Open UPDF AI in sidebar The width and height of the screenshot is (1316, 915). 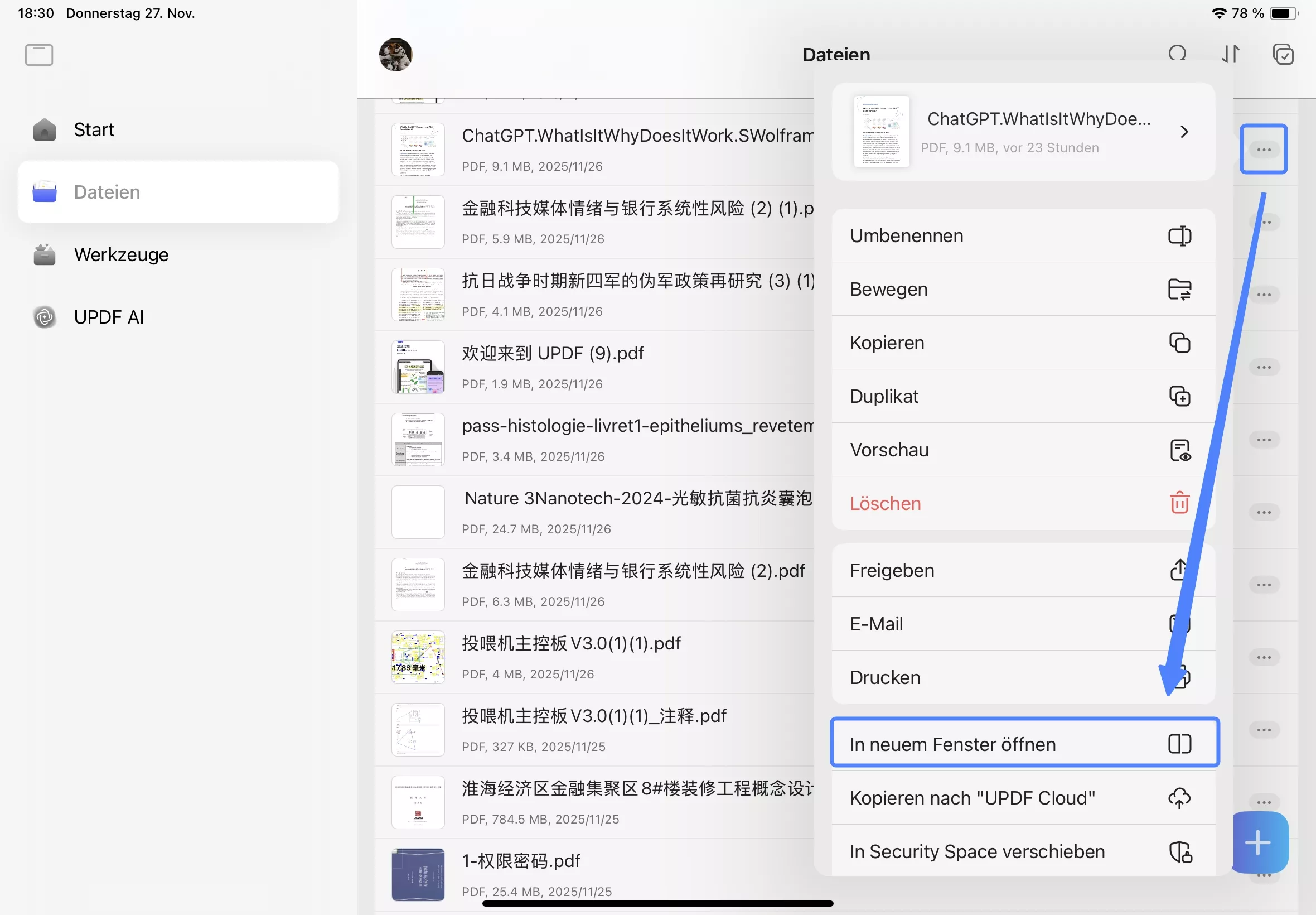point(108,317)
